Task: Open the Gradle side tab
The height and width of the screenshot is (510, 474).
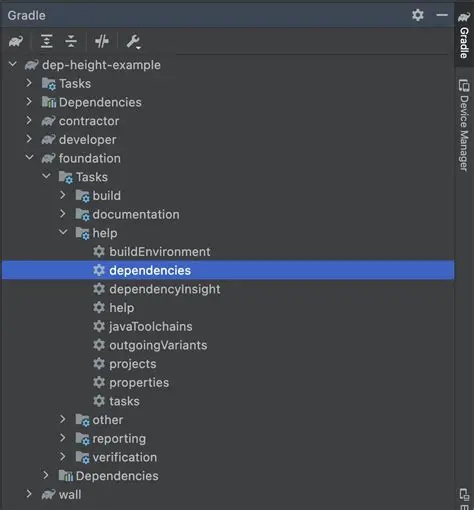Action: coord(464,35)
